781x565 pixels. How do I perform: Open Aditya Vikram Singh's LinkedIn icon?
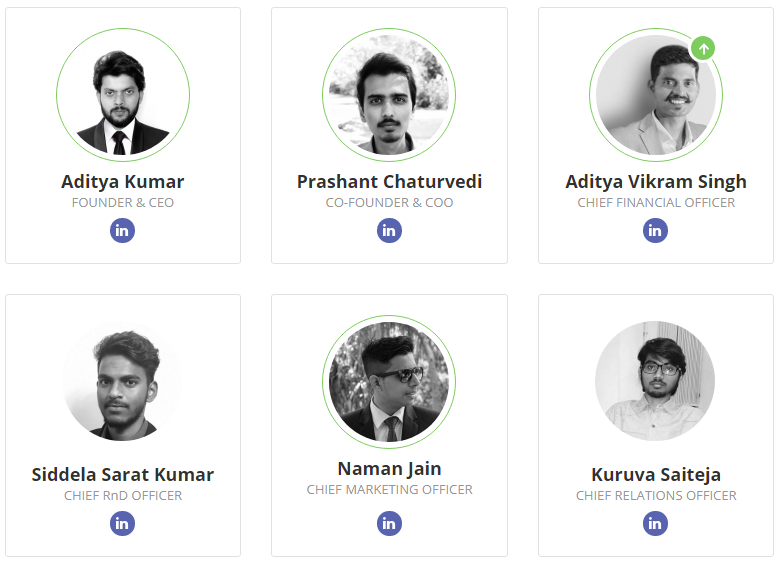point(655,231)
